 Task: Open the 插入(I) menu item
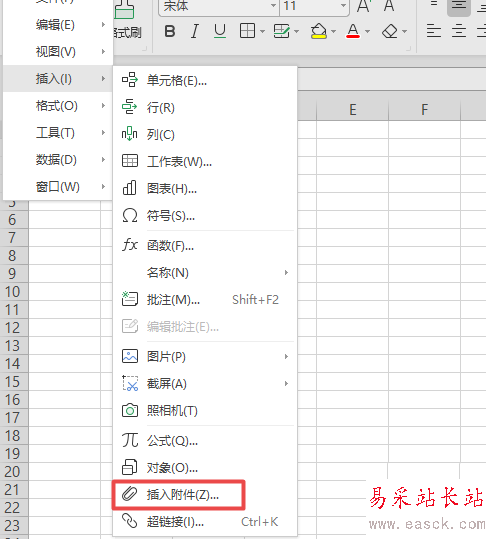tap(58, 79)
